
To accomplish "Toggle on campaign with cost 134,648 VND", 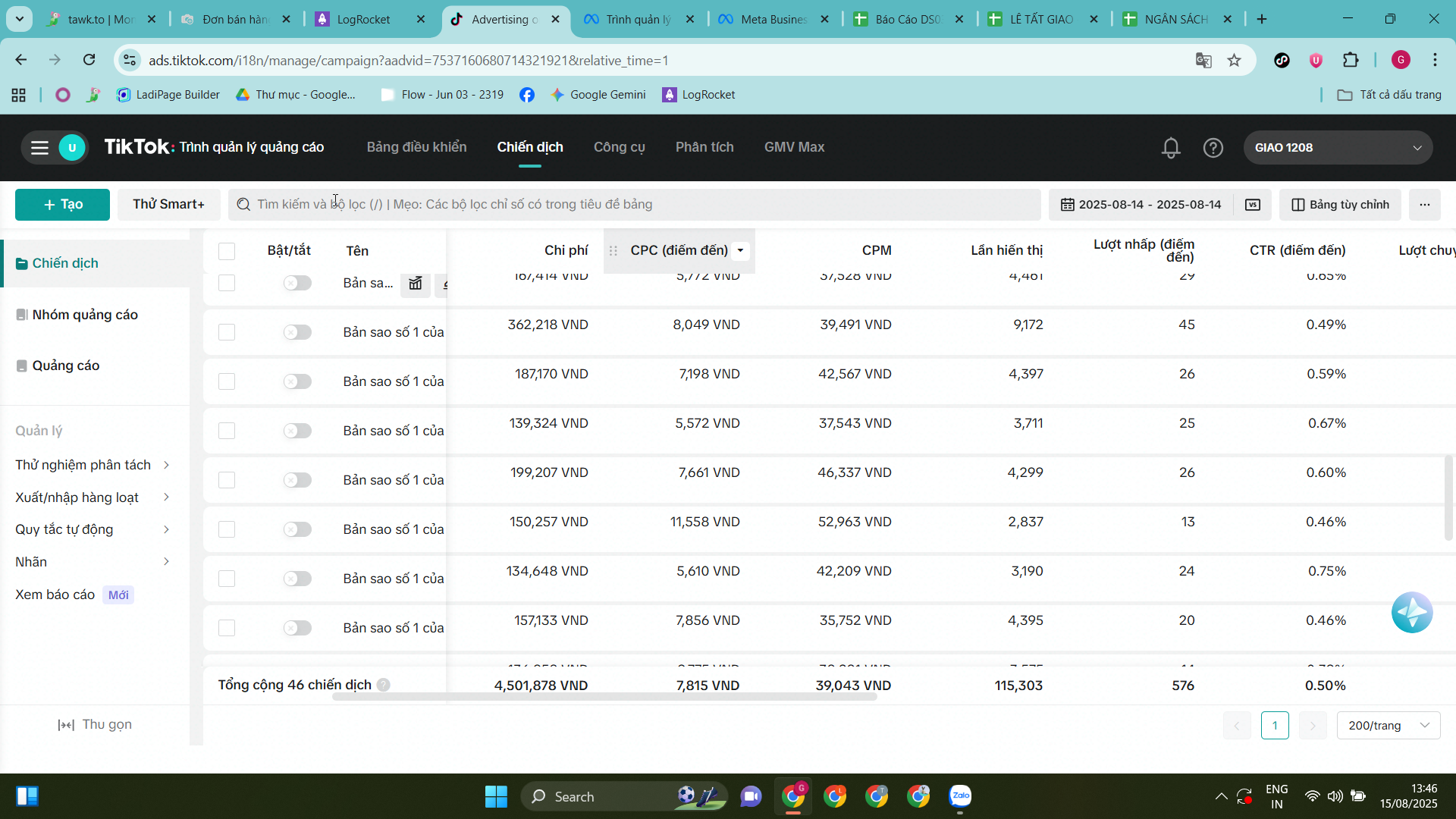I will point(297,579).
